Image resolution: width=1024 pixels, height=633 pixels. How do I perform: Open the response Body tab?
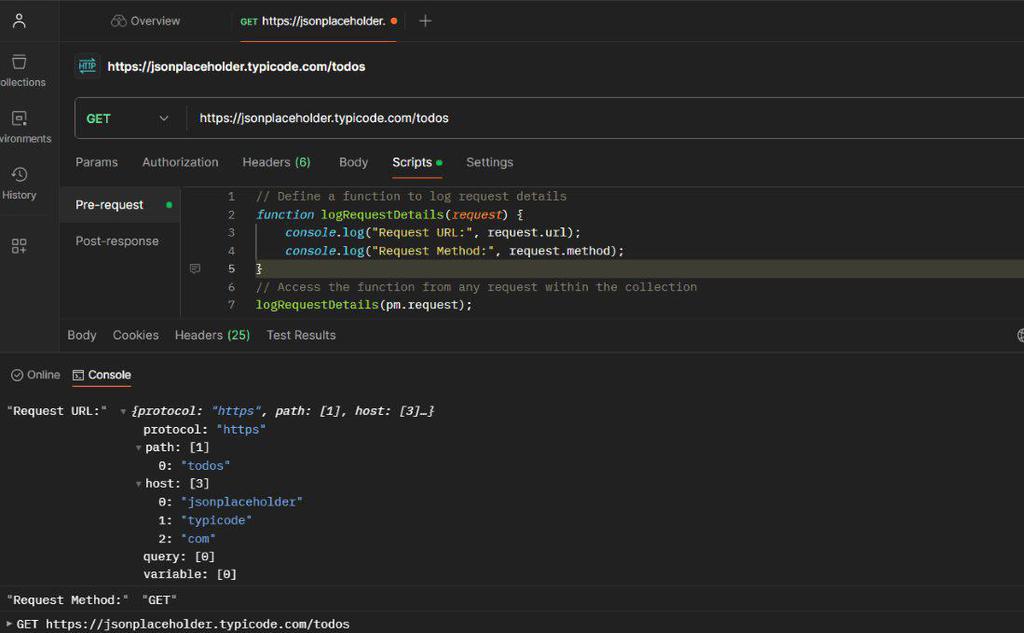pos(82,335)
